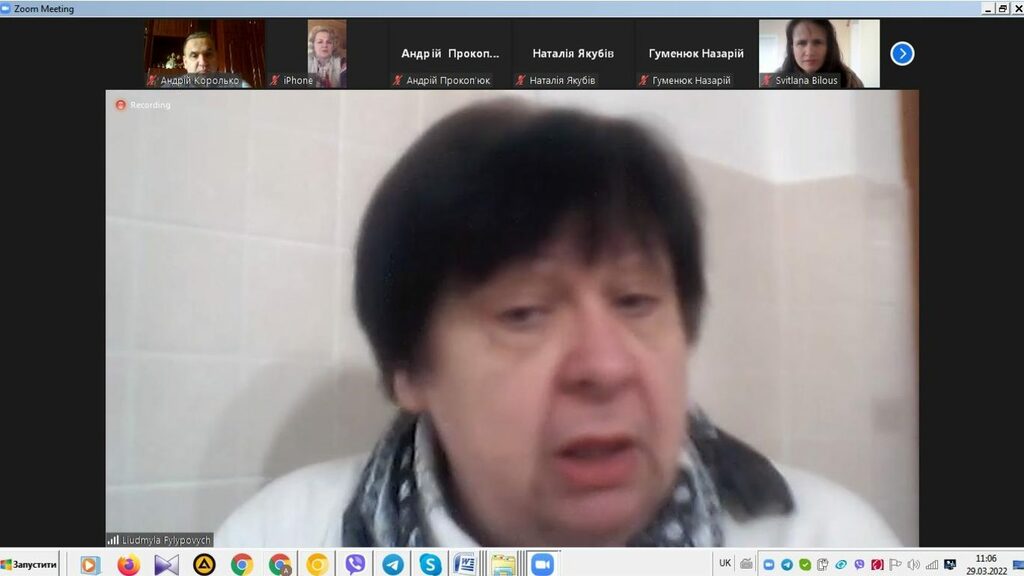Viewport: 1024px width, 576px height.
Task: Click the Запустити start button
Action: pyautogui.click(x=30, y=564)
